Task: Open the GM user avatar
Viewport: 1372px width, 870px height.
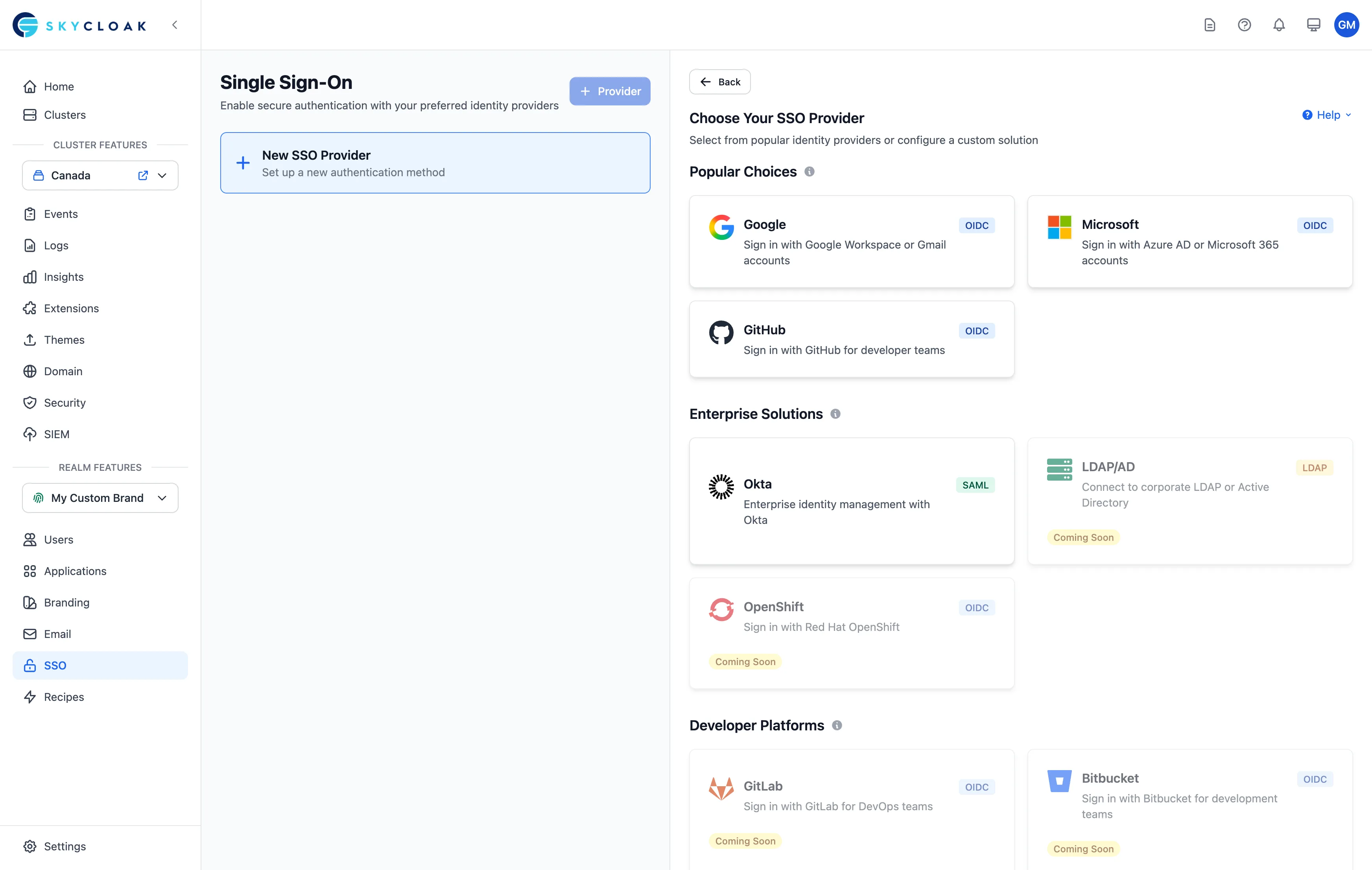Action: pos(1346,25)
